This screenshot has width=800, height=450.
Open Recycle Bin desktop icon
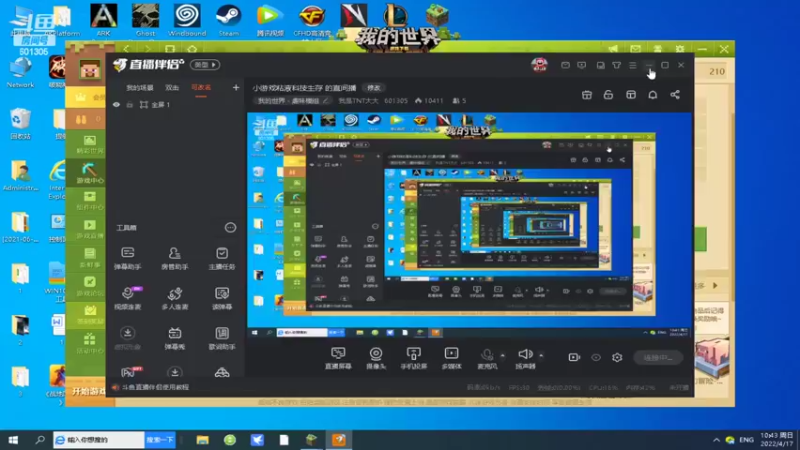20,123
